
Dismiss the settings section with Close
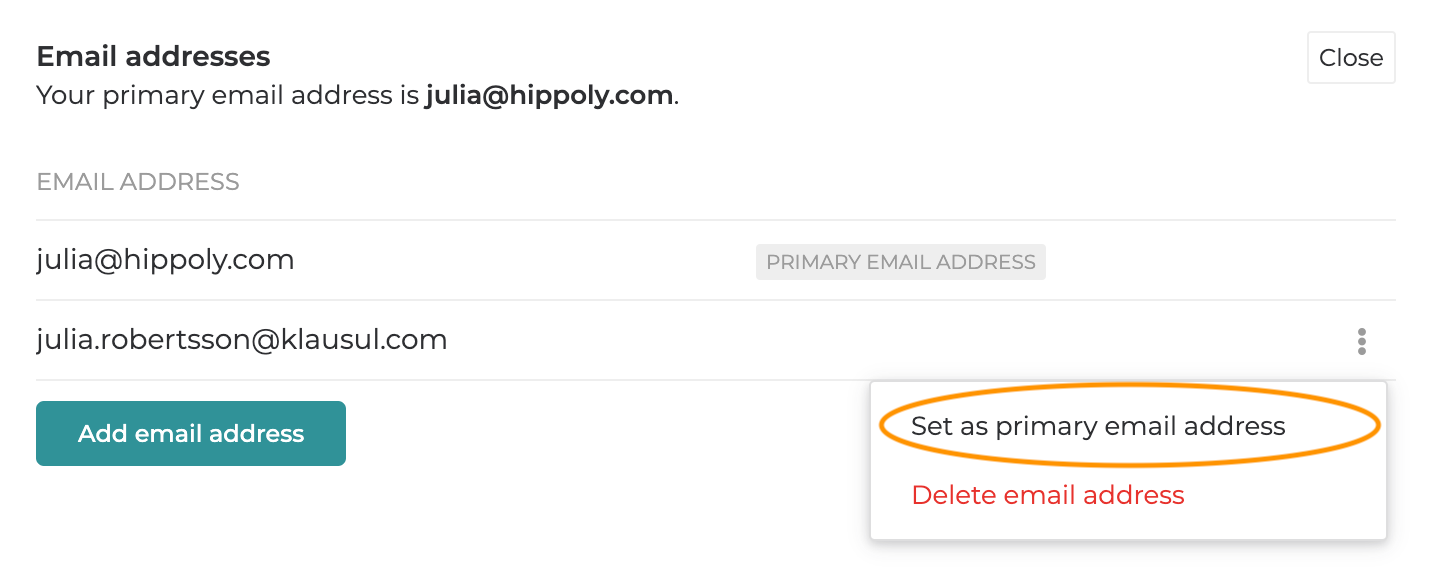click(x=1350, y=58)
